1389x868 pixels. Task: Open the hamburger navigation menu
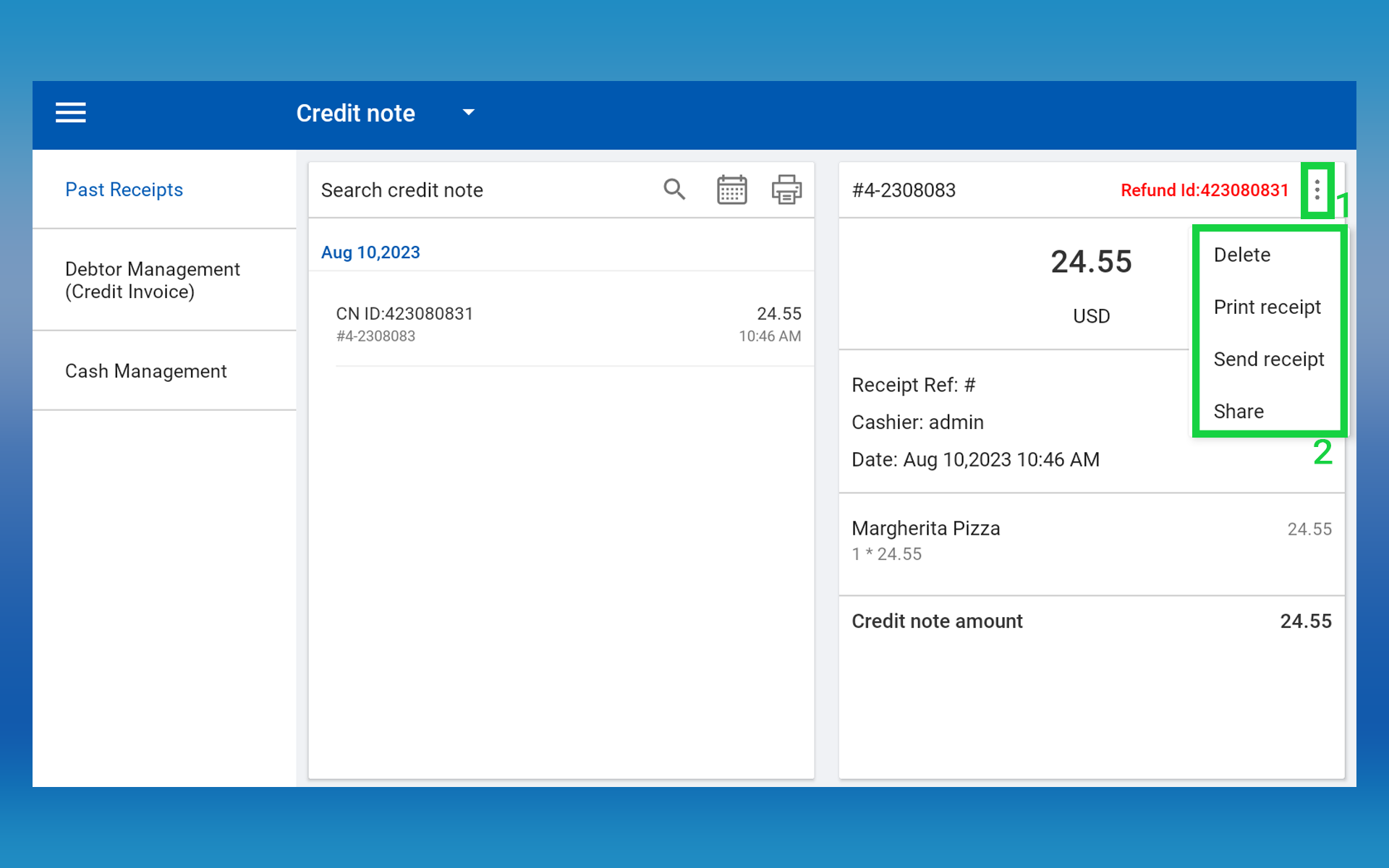[x=71, y=113]
